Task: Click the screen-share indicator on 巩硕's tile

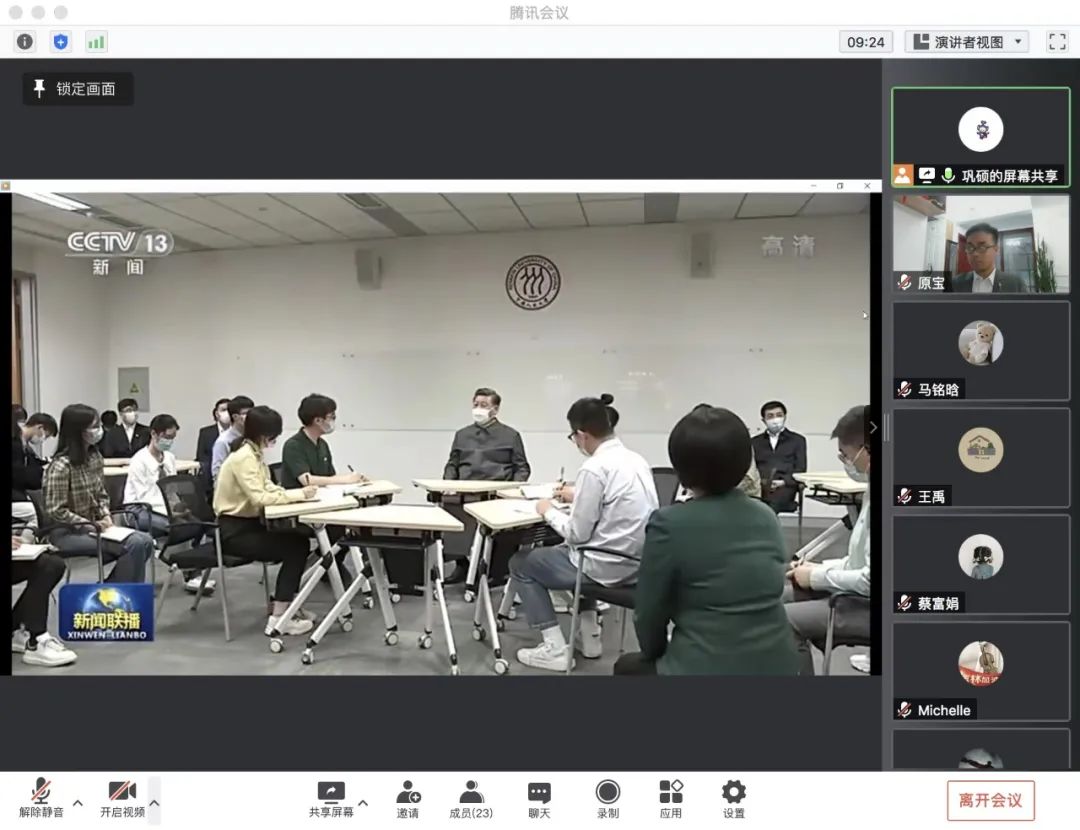Action: click(926, 176)
